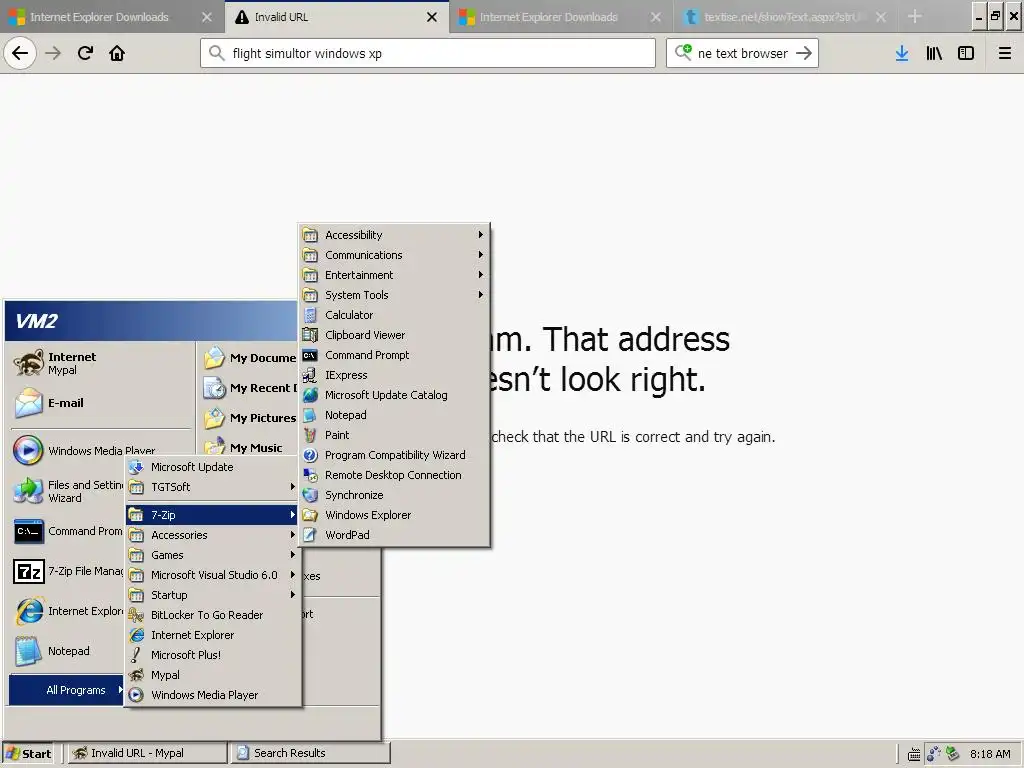Screen dimensions: 1024x768
Task: Expand the Accessibility submenu
Action: 394,234
